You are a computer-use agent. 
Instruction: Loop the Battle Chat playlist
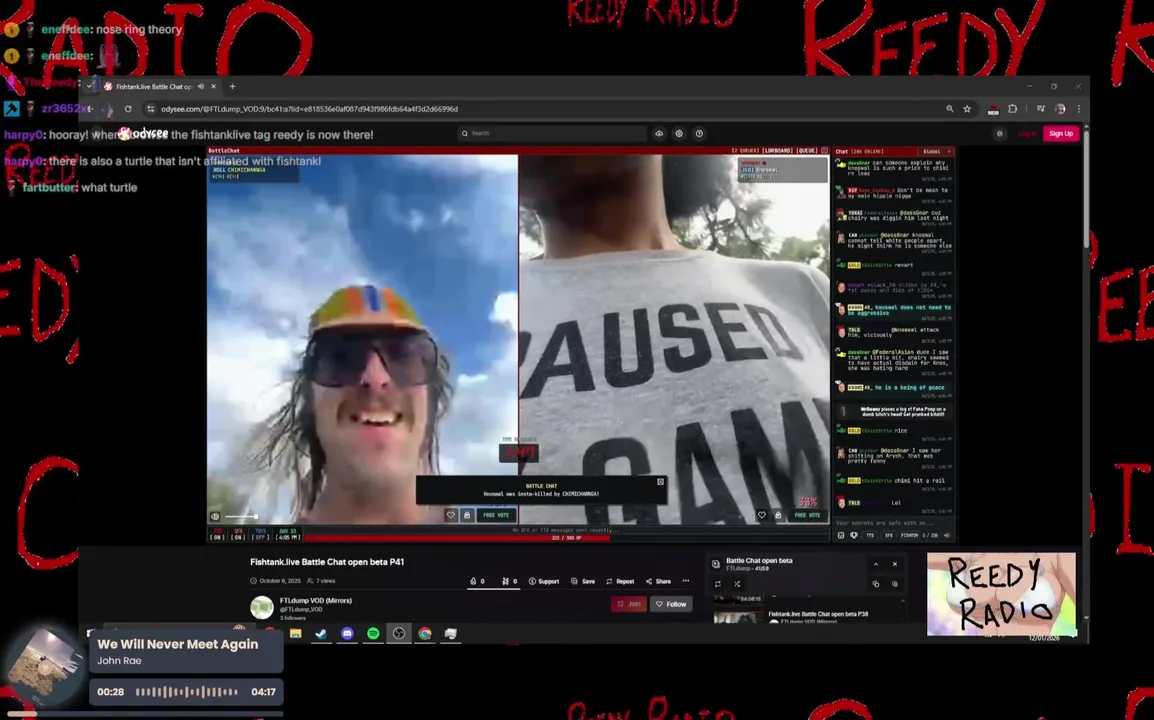pos(718,584)
